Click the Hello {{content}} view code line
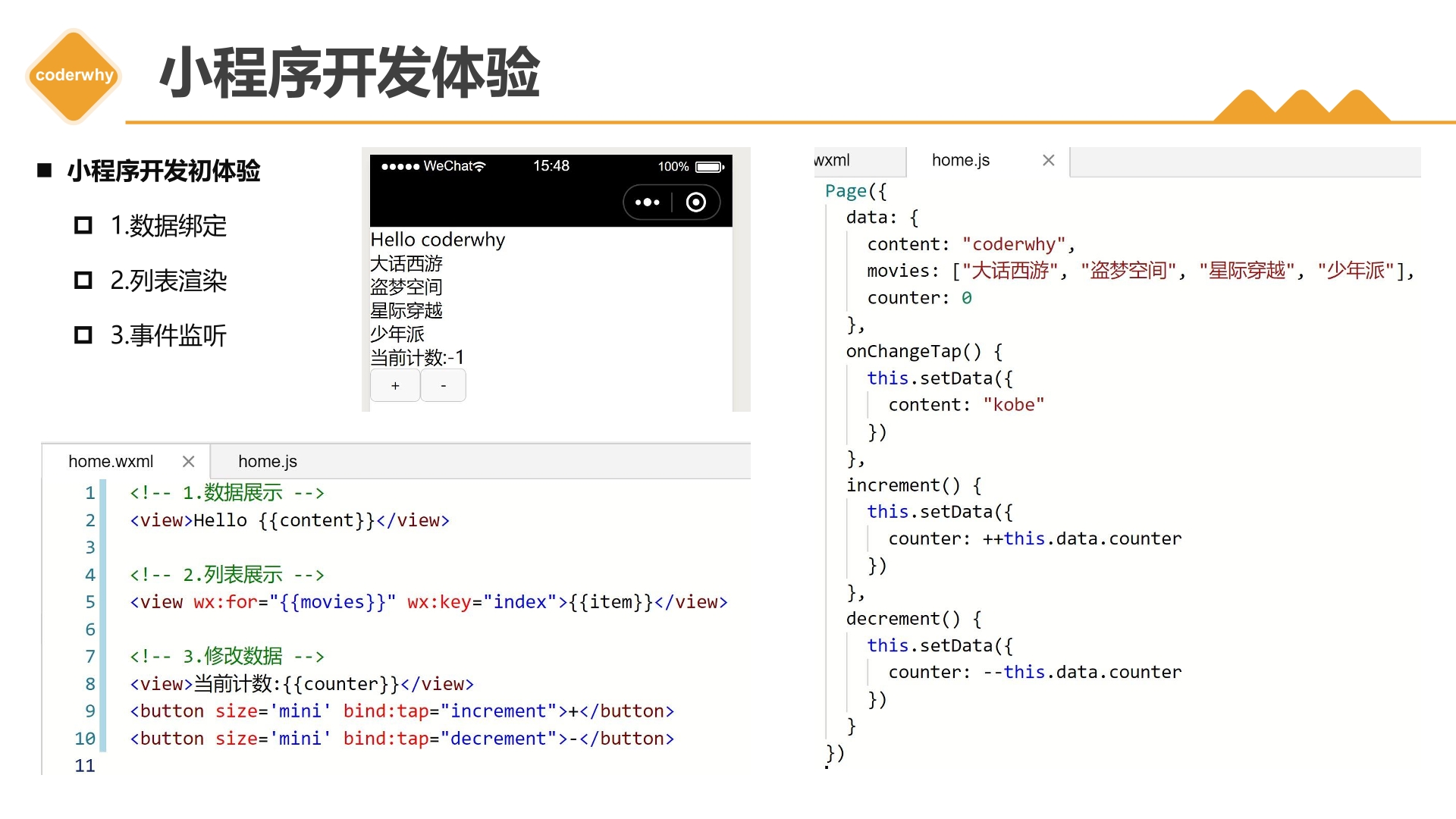Image resolution: width=1456 pixels, height=819 pixels. click(x=290, y=520)
